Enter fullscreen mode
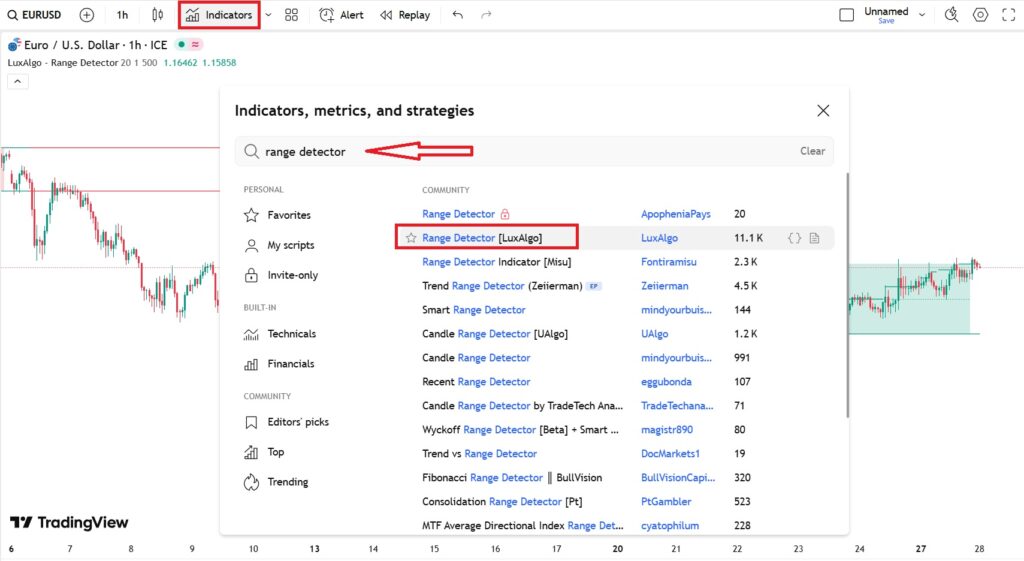 1008,15
